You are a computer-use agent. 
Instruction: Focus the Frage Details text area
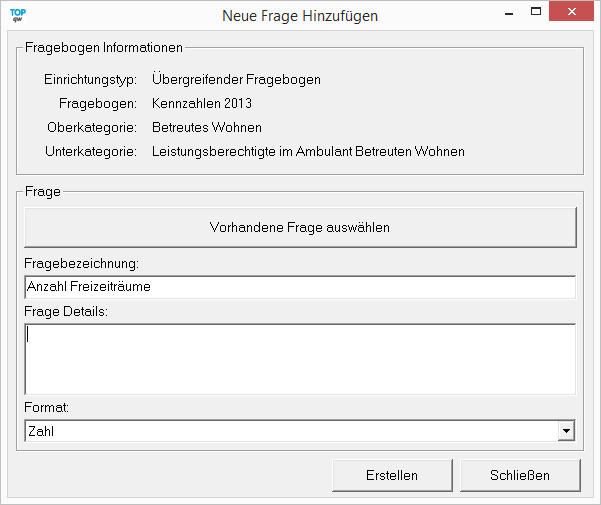[300, 358]
